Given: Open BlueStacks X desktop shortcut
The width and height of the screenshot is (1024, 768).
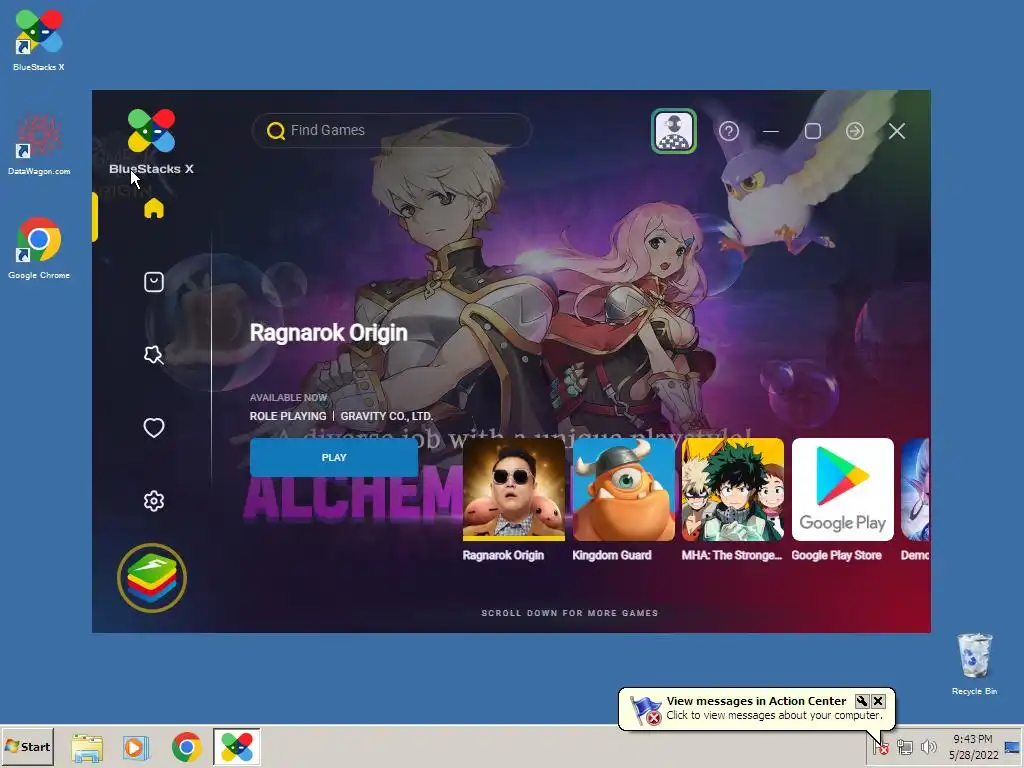Looking at the screenshot, I should (x=39, y=39).
